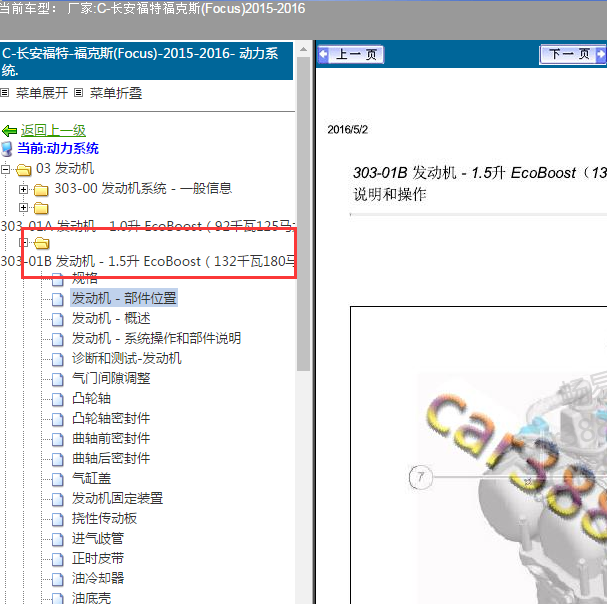This screenshot has height=604, width=607.
Task: Click page icon beside 进气歧管
Action: click(58, 540)
